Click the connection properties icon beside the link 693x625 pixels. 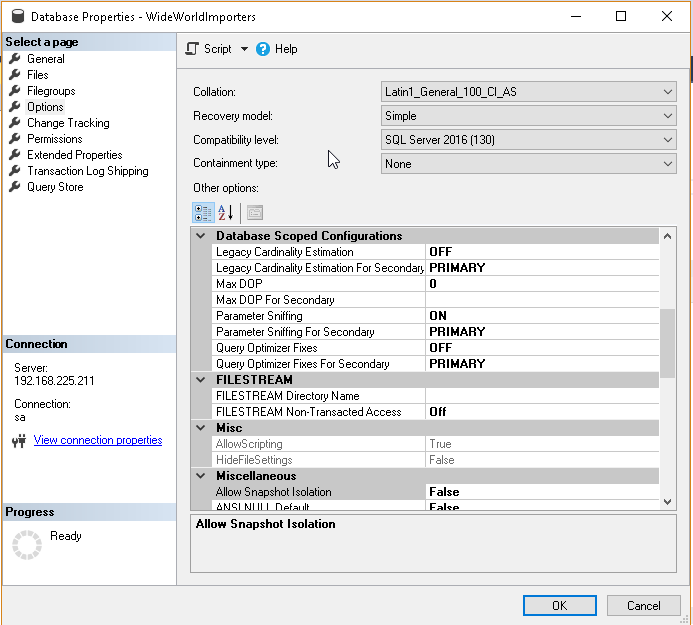(18, 441)
